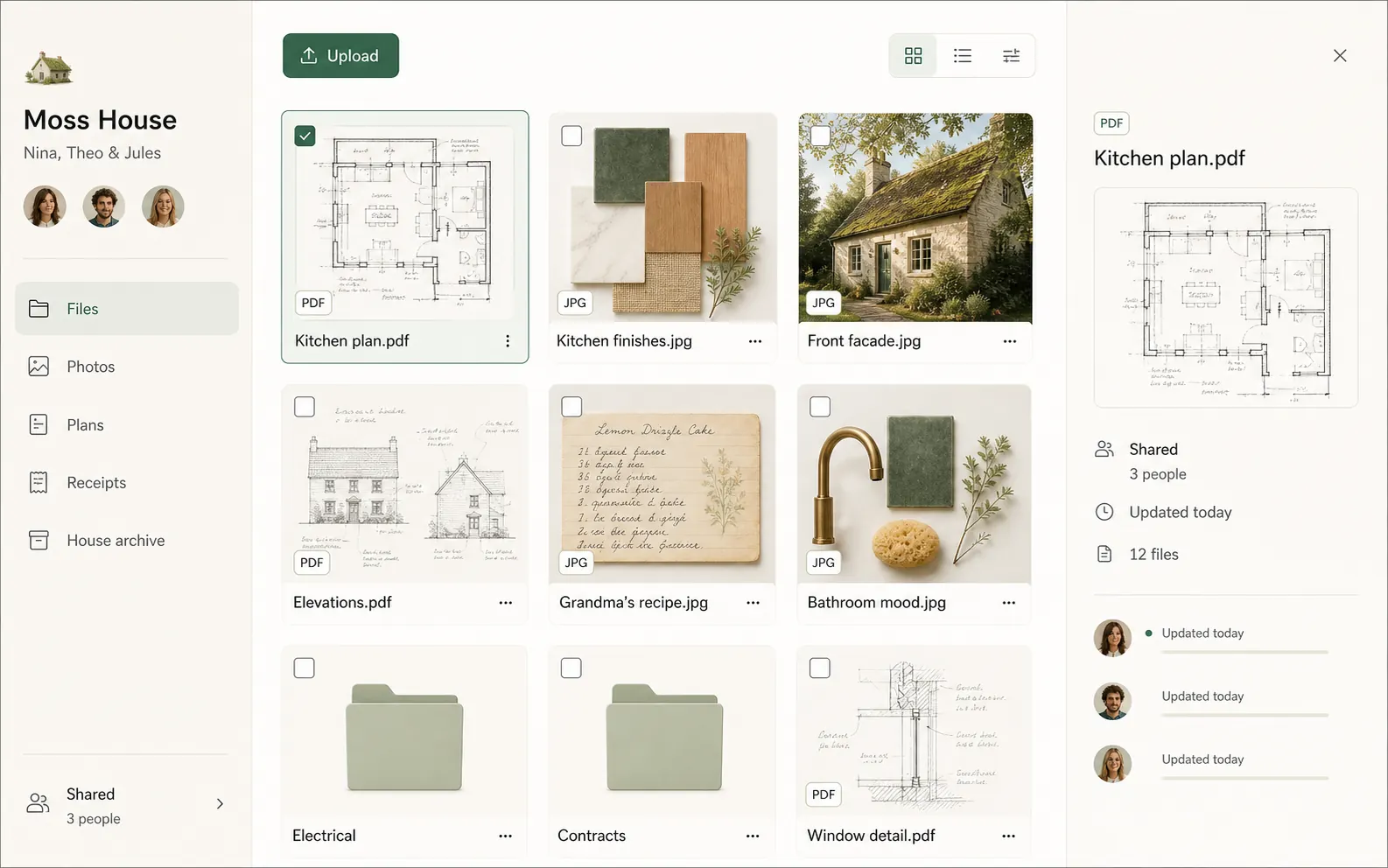Uncheck the Kitchen plan.pdf checkbox
Viewport: 1388px width, 868px height.
(305, 136)
